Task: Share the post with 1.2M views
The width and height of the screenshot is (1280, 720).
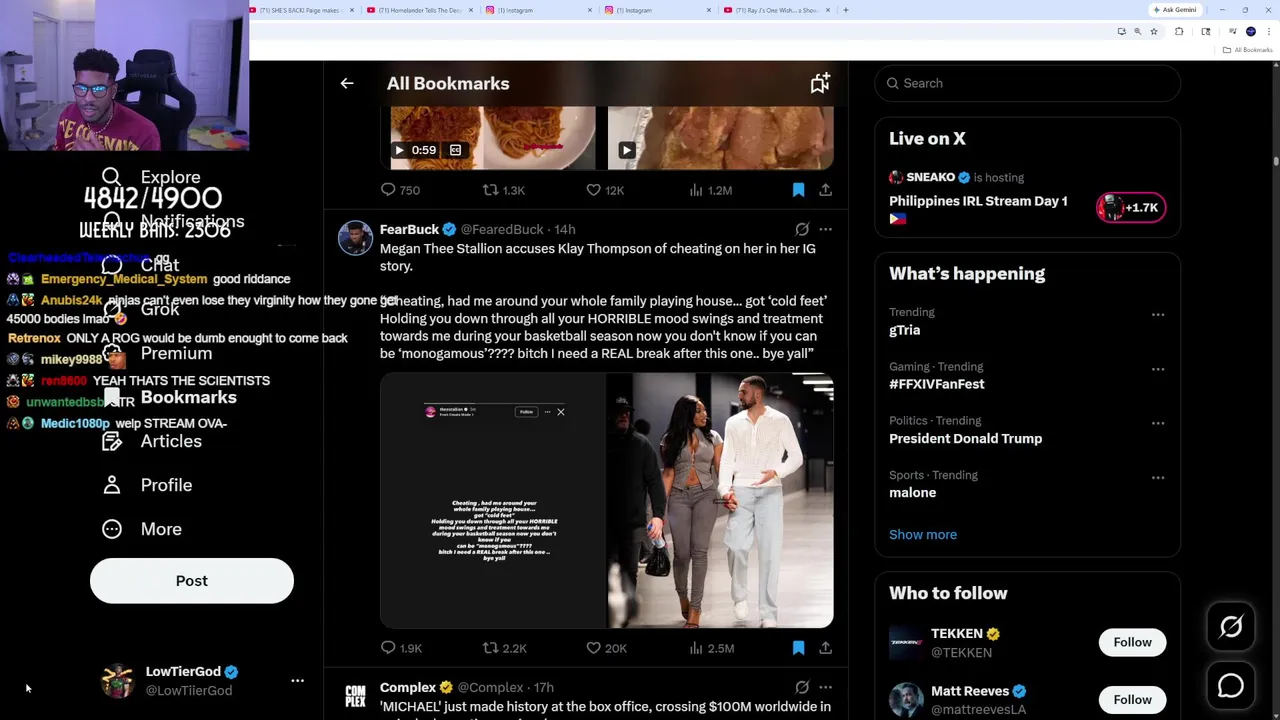Action: pyautogui.click(x=825, y=190)
